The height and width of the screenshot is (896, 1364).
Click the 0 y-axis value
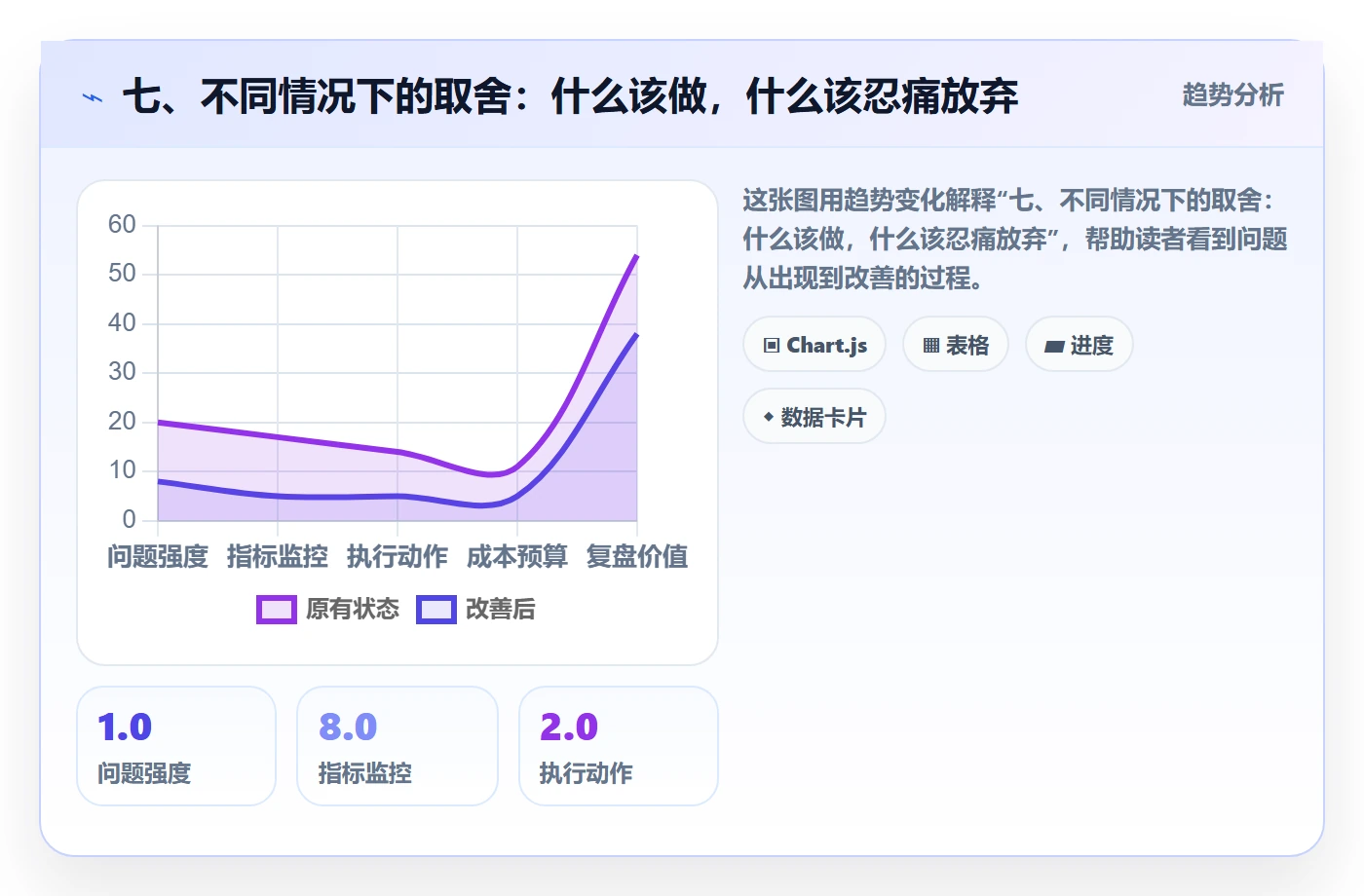(x=129, y=520)
